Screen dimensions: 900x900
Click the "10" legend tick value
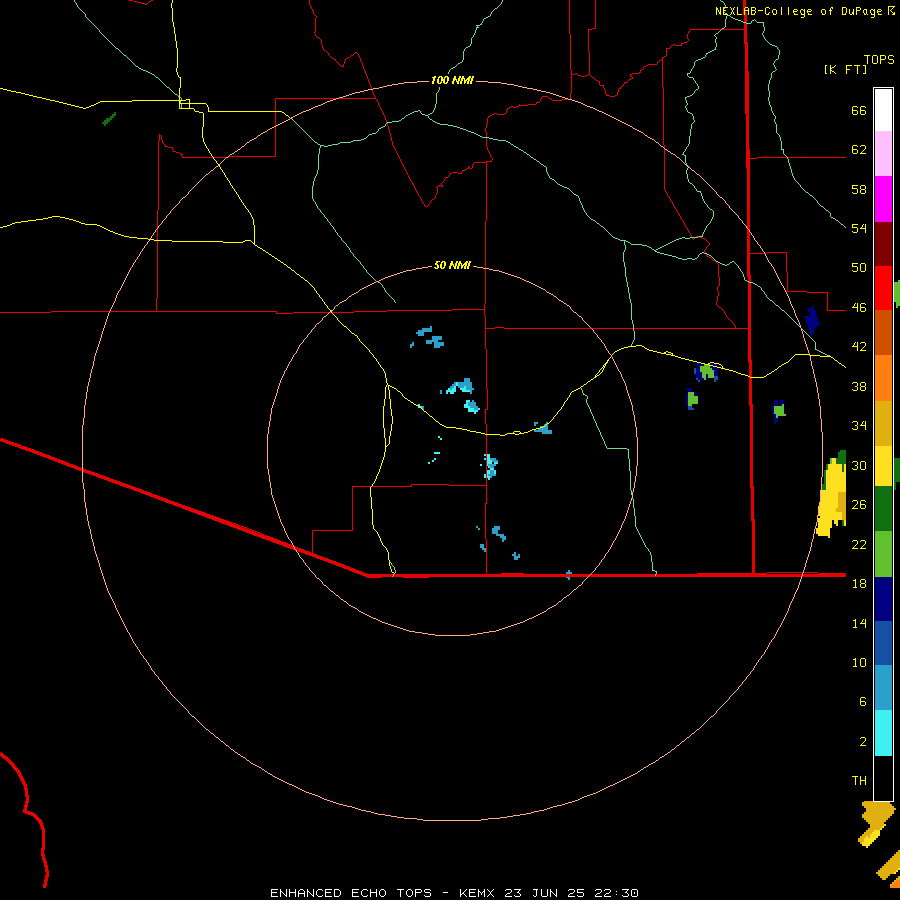pos(859,662)
